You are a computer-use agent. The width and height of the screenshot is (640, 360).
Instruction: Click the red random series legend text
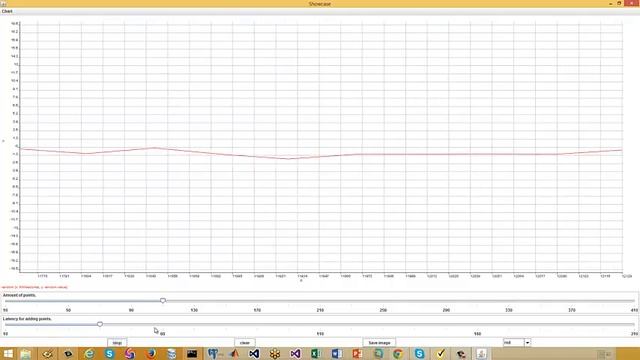35,287
